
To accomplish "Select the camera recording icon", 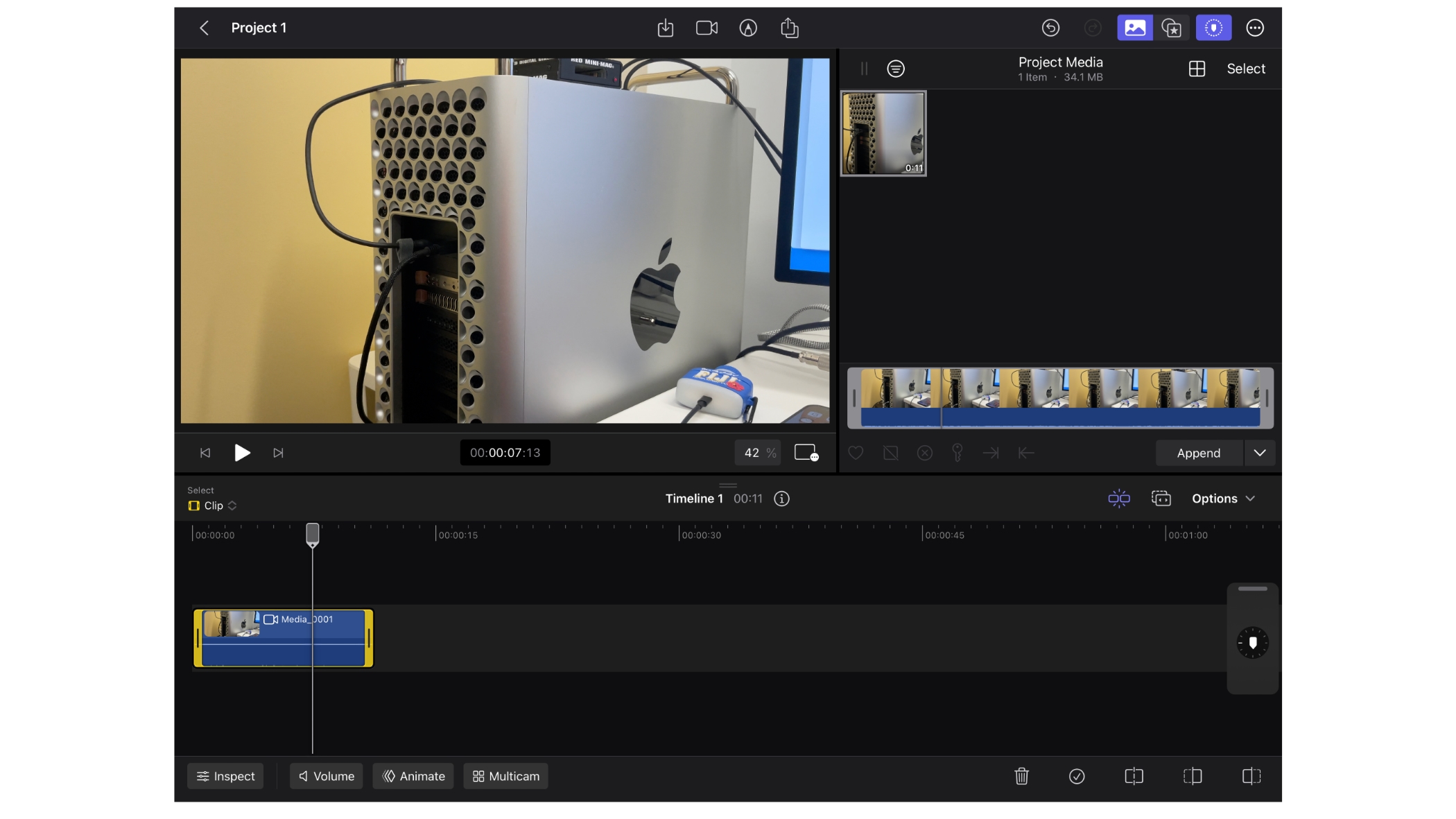I will click(707, 28).
